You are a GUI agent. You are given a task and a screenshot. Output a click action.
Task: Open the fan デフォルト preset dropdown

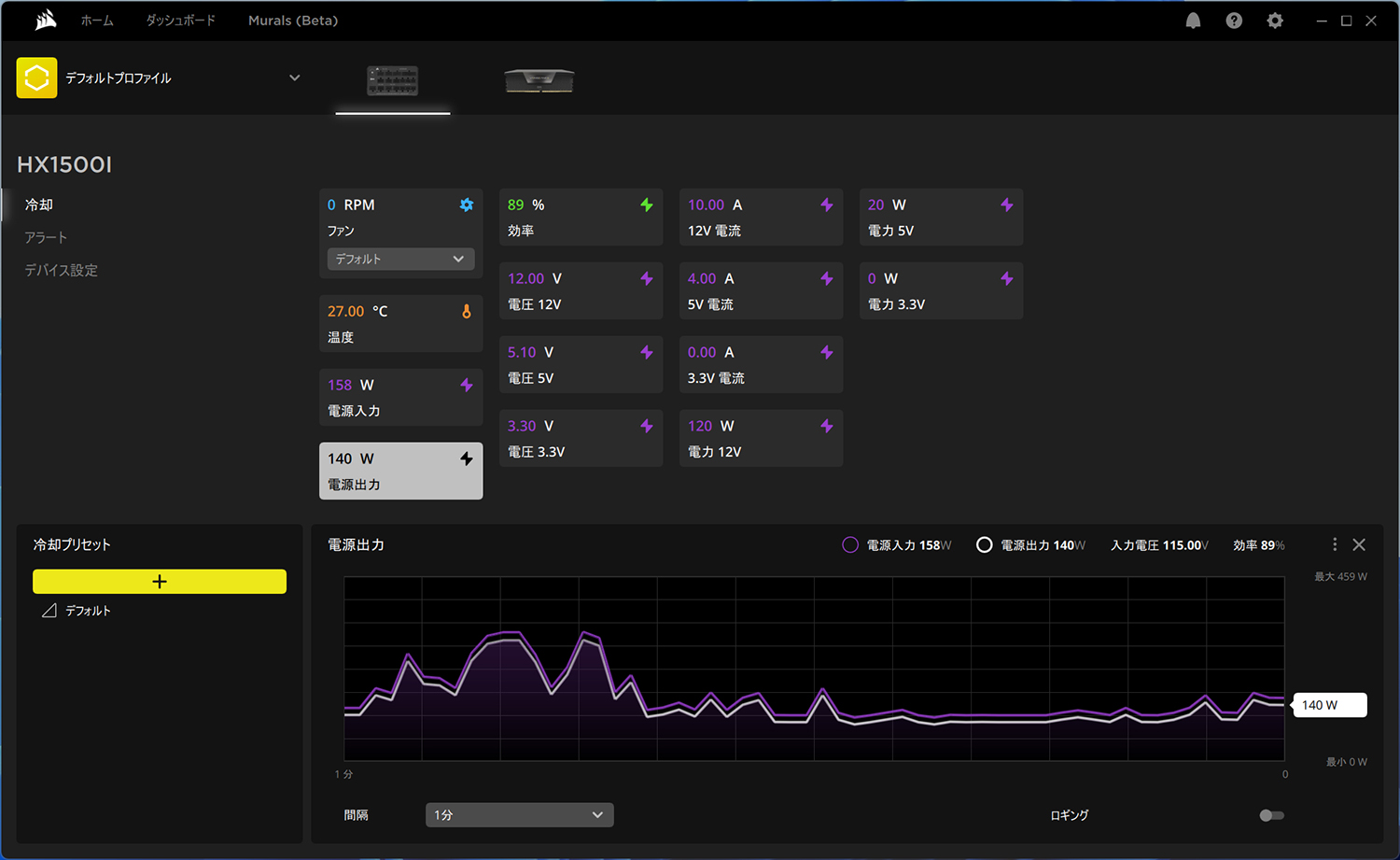pos(400,259)
